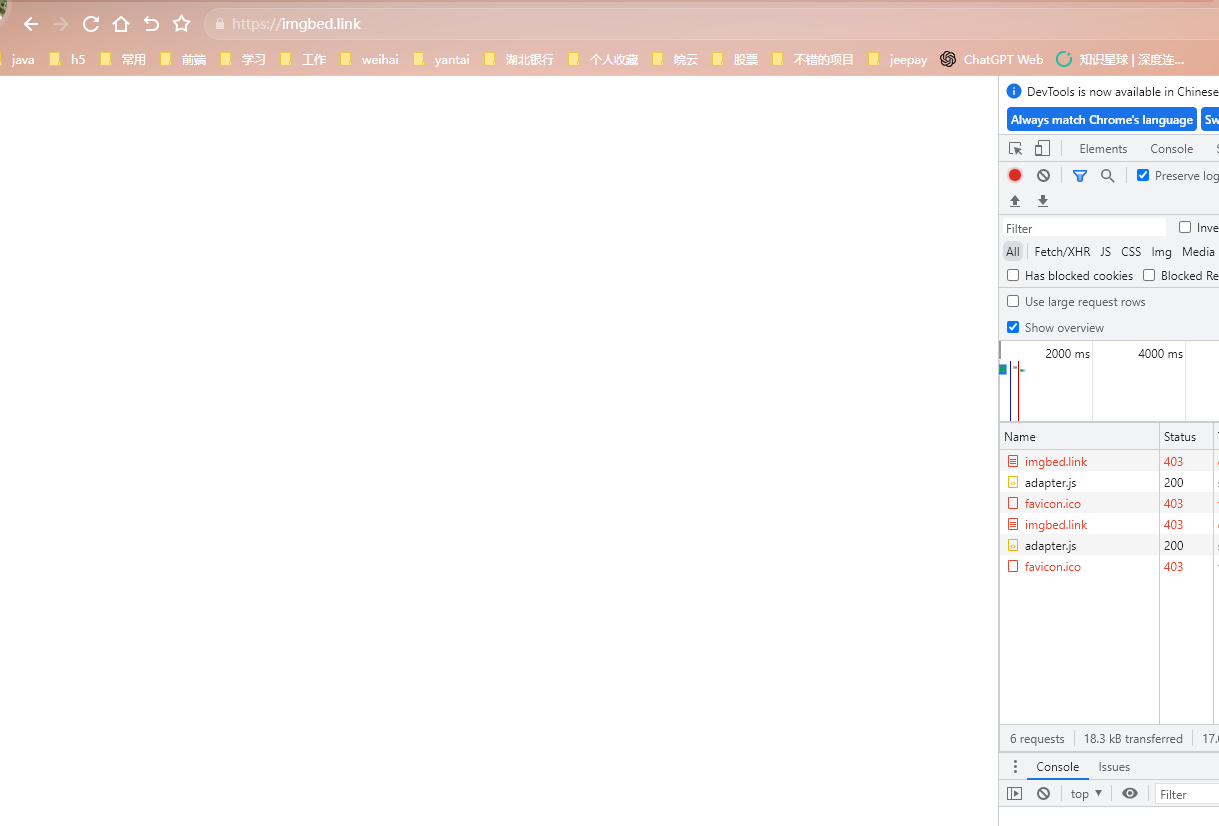Check Has blocked cookies checkbox
This screenshot has height=826, width=1219.
pyautogui.click(x=1013, y=275)
